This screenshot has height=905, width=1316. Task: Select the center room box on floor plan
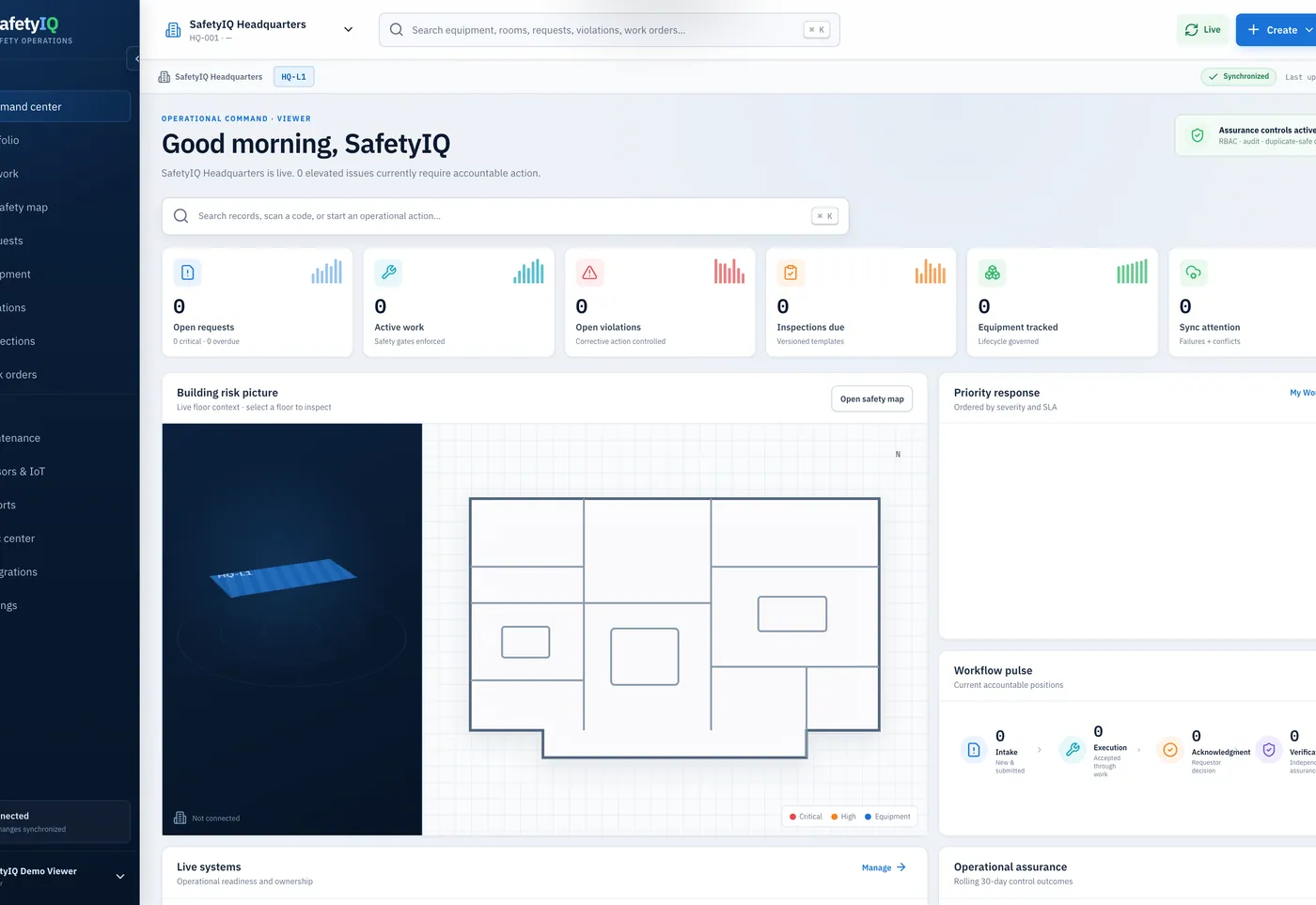(645, 657)
